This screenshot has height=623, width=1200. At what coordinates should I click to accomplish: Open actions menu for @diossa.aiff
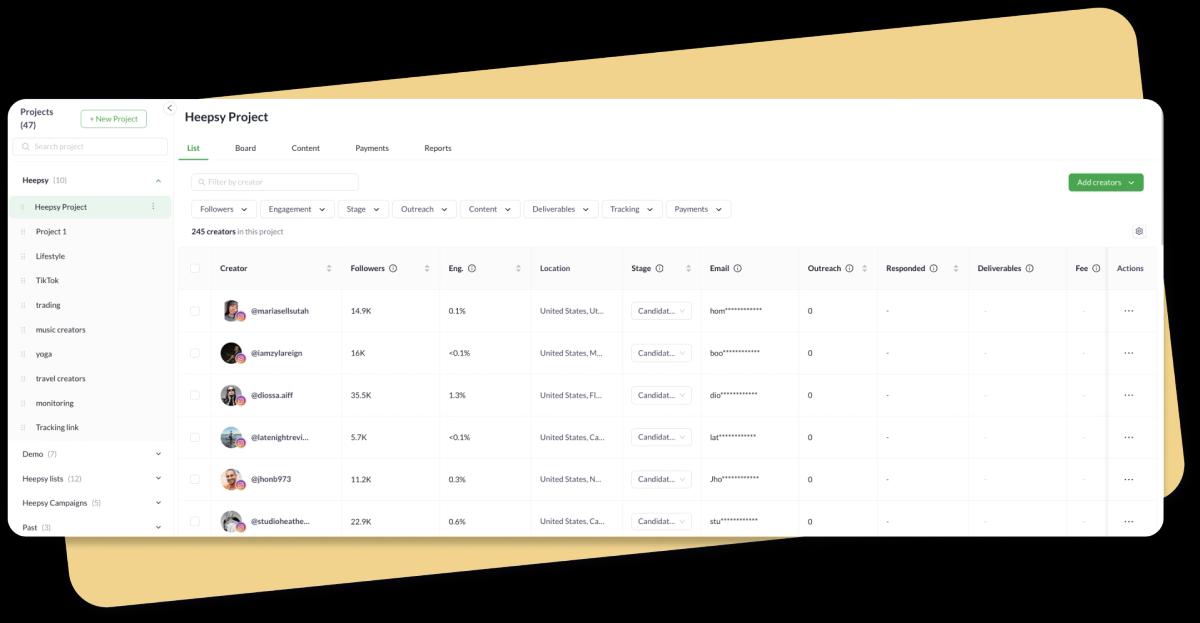[x=1129, y=395]
